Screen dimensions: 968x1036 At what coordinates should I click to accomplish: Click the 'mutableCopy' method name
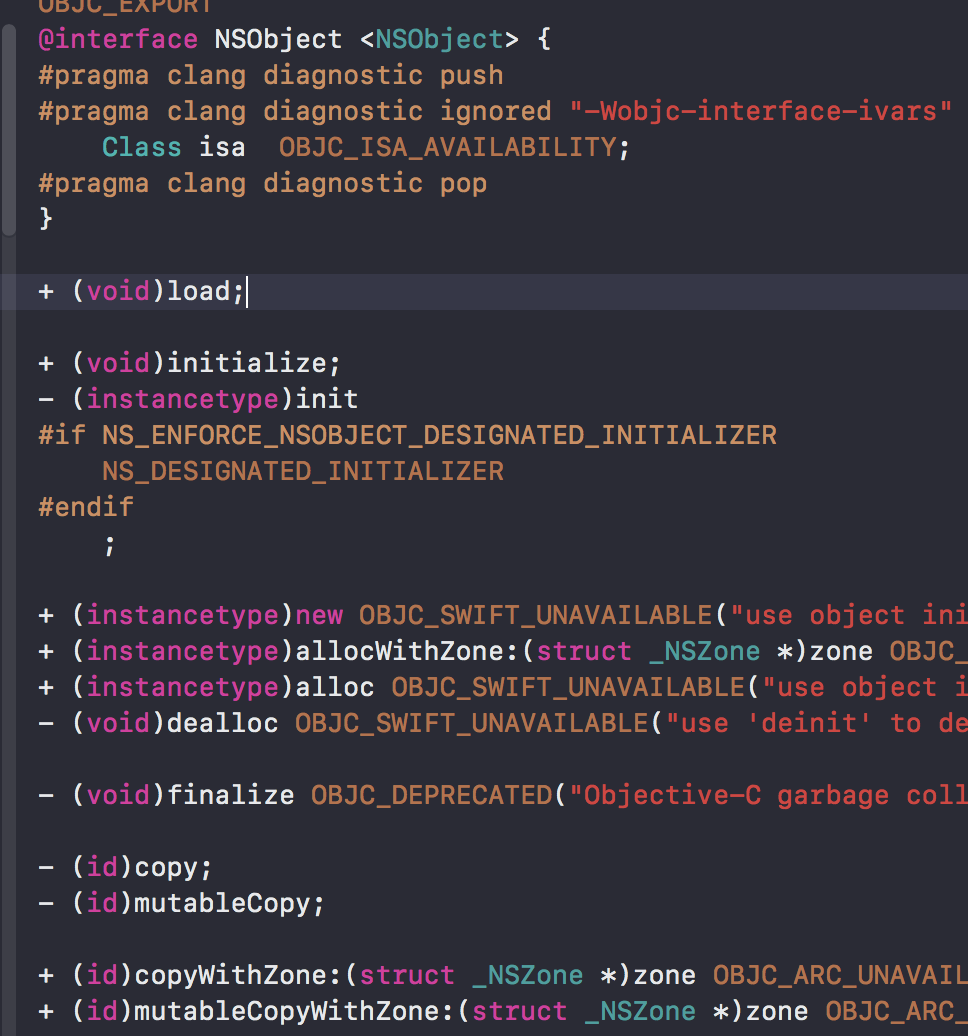pos(223,904)
